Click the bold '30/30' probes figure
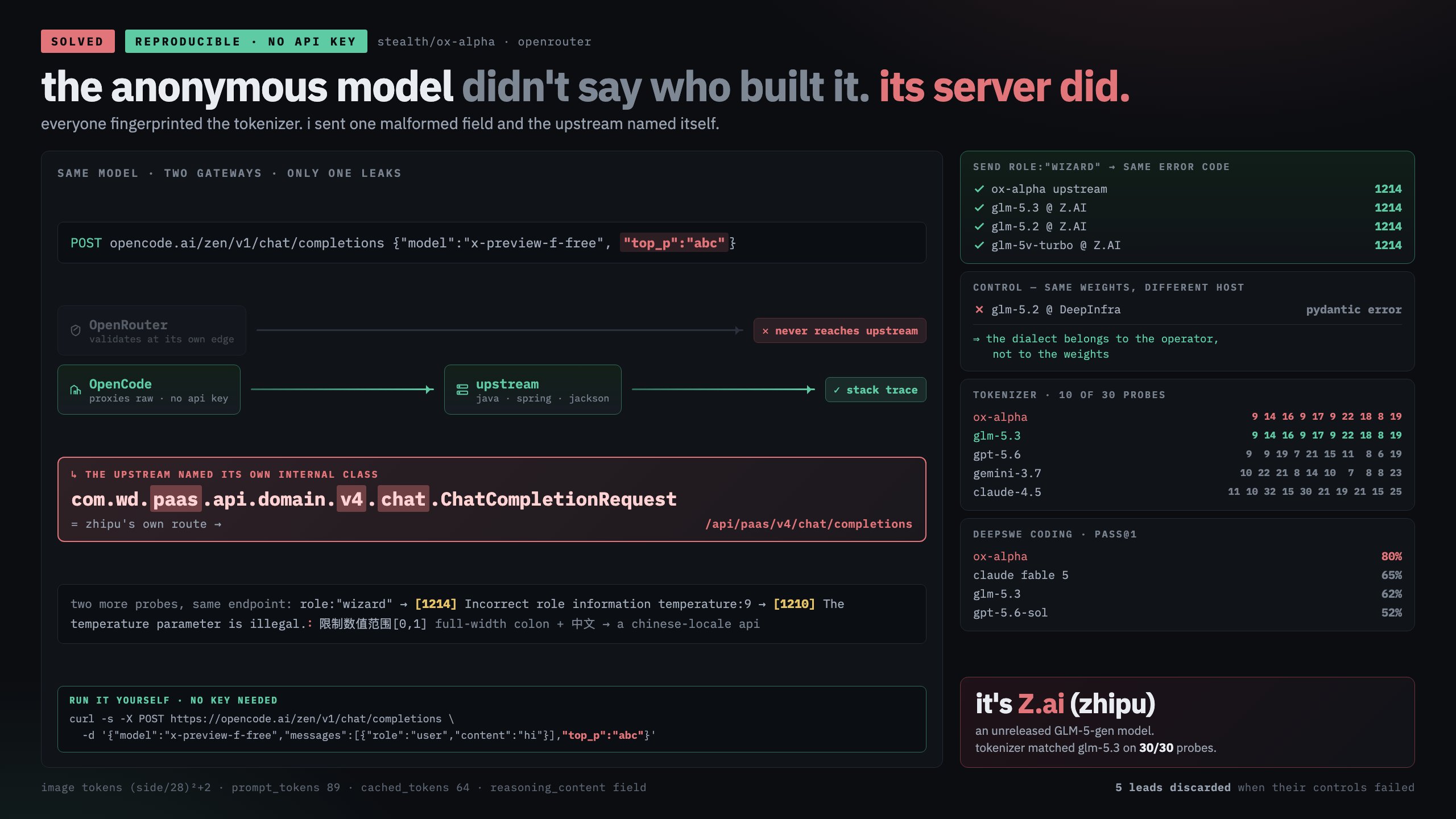Screen dimensions: 1456x819 1156,748
